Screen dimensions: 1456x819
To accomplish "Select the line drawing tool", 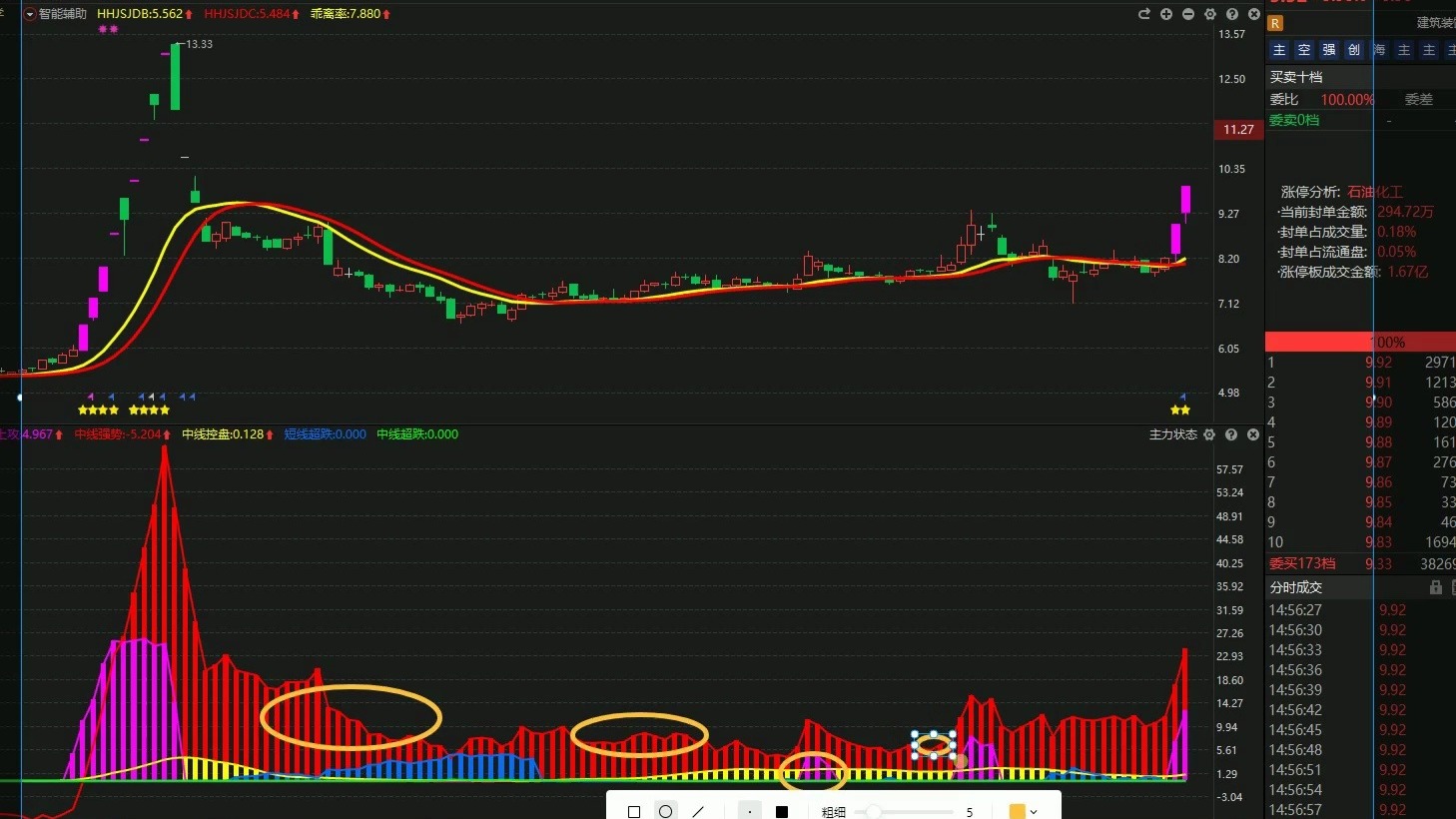I will pos(698,812).
